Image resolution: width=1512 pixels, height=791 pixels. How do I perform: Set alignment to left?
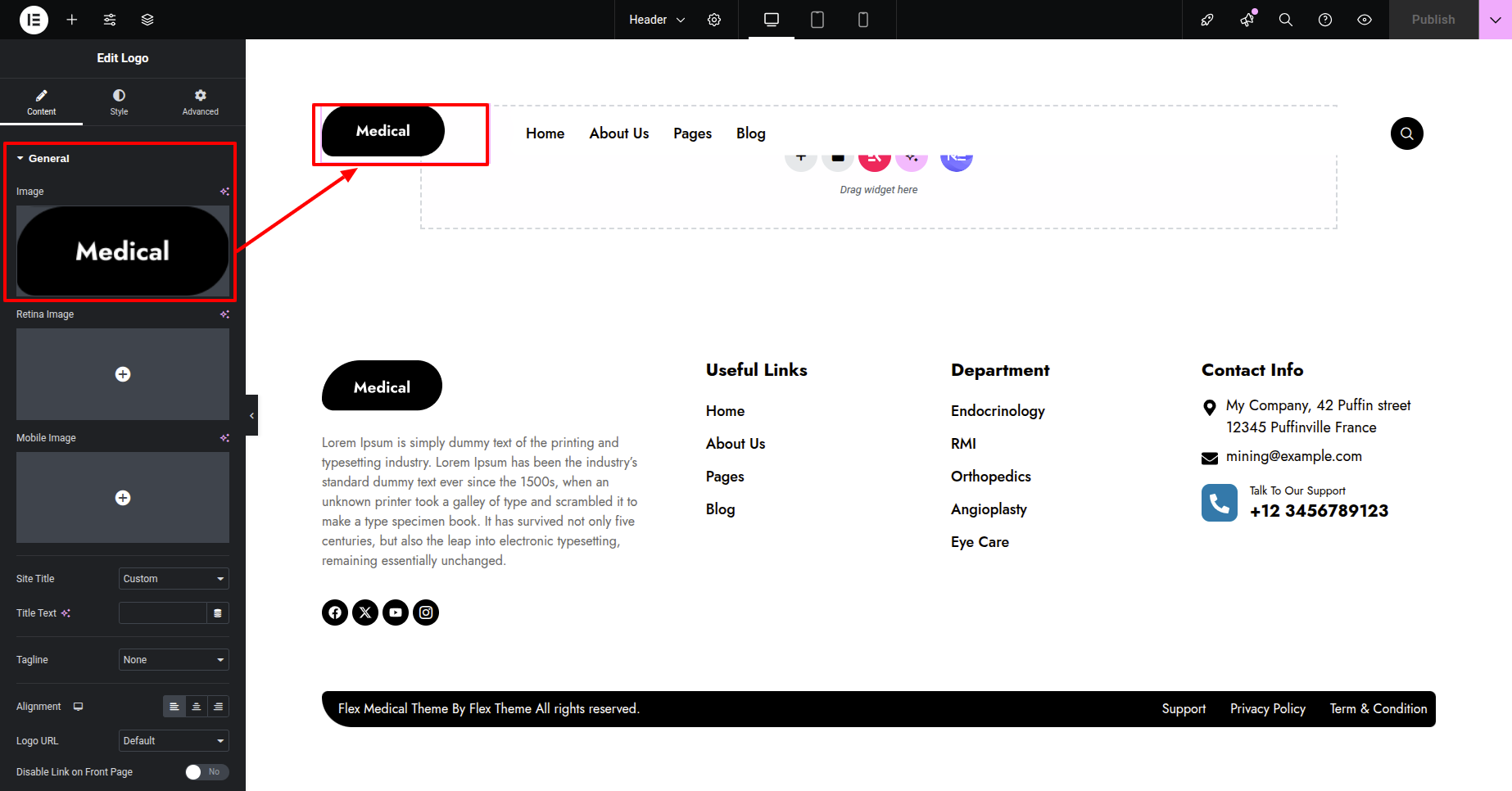pos(174,707)
